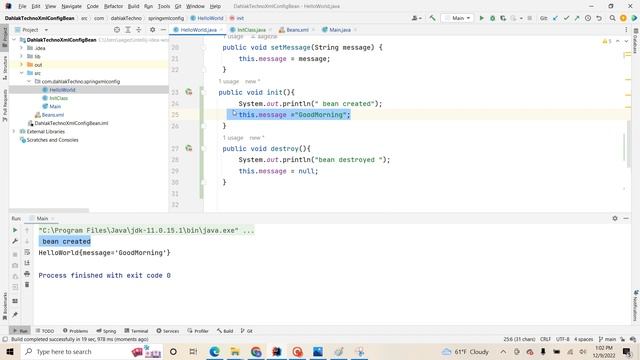The height and width of the screenshot is (360, 640).
Task: Collapse the src folder
Action: (22, 73)
